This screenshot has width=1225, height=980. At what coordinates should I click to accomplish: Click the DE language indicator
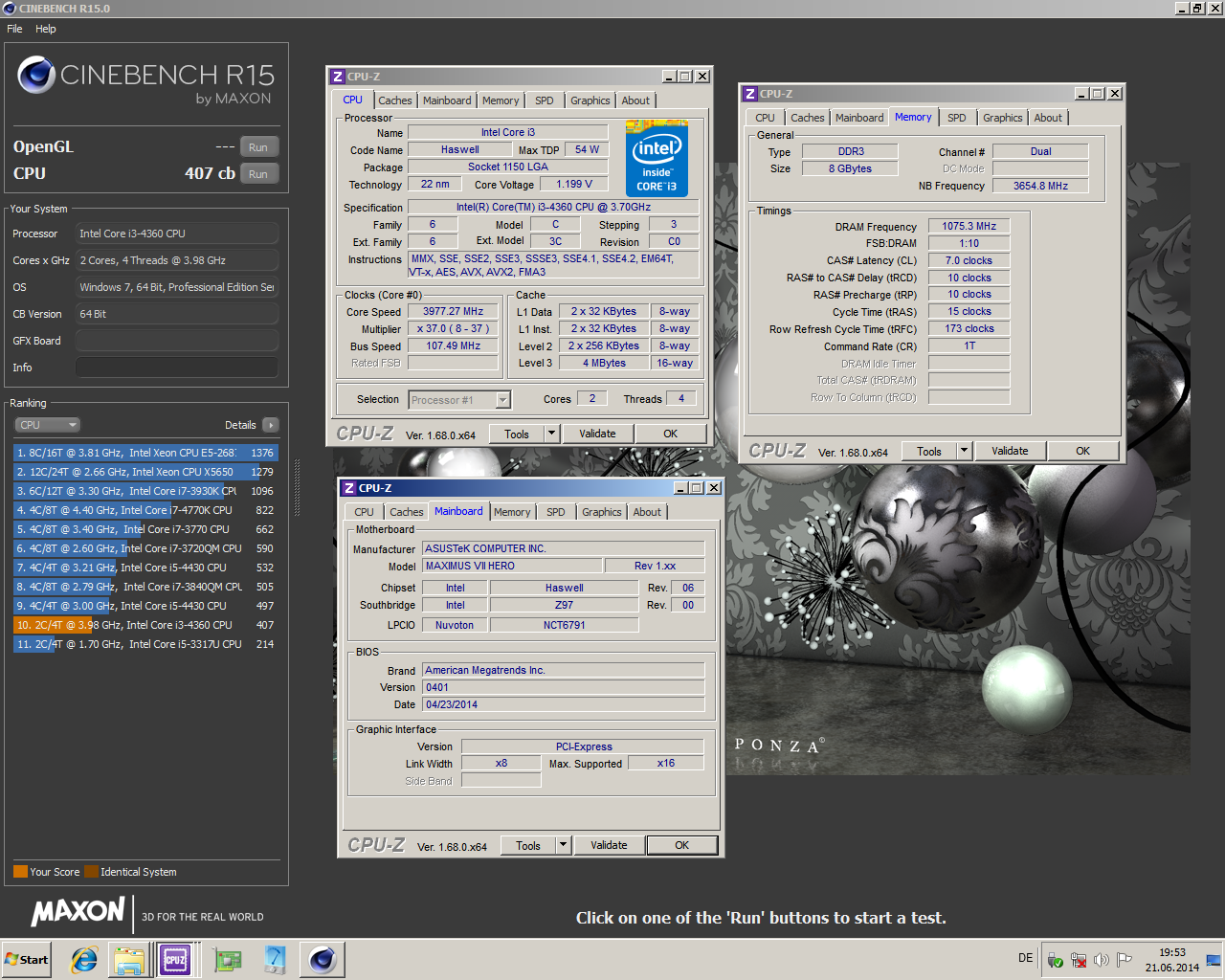(1026, 958)
